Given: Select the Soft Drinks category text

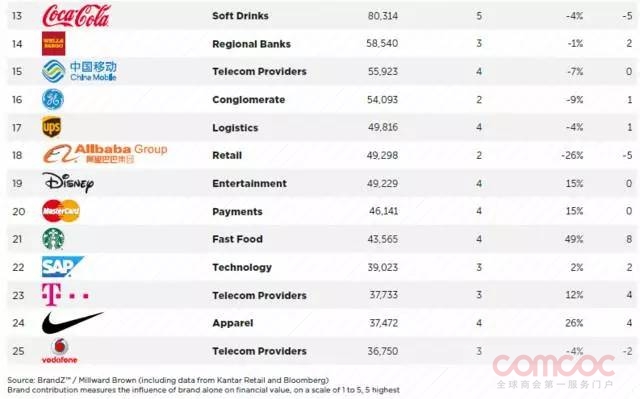Looking at the screenshot, I should coord(240,16).
